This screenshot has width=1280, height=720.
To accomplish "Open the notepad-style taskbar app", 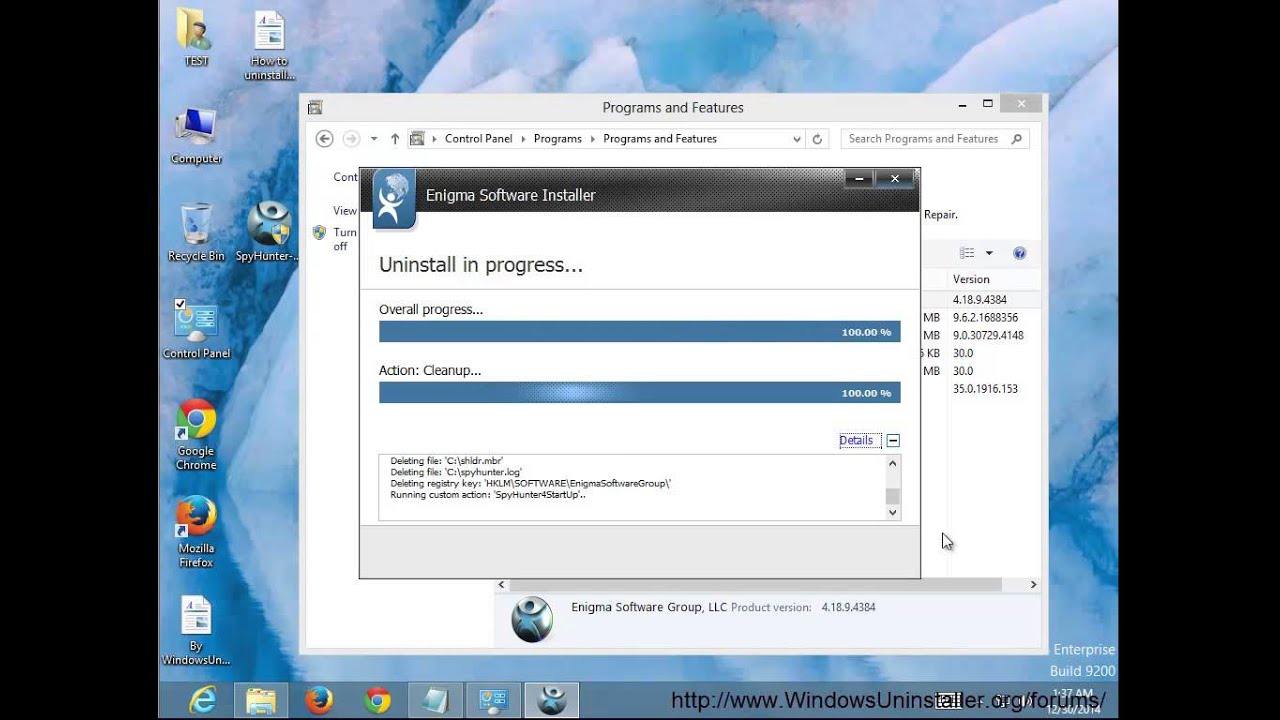I will (435, 701).
